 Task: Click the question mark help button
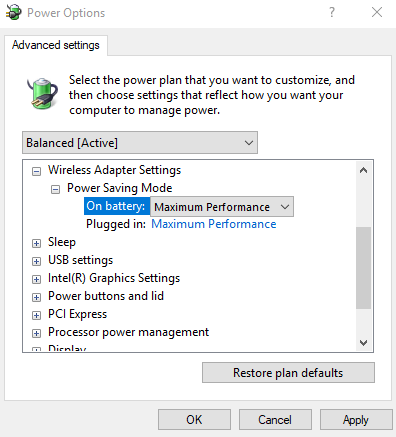(332, 12)
